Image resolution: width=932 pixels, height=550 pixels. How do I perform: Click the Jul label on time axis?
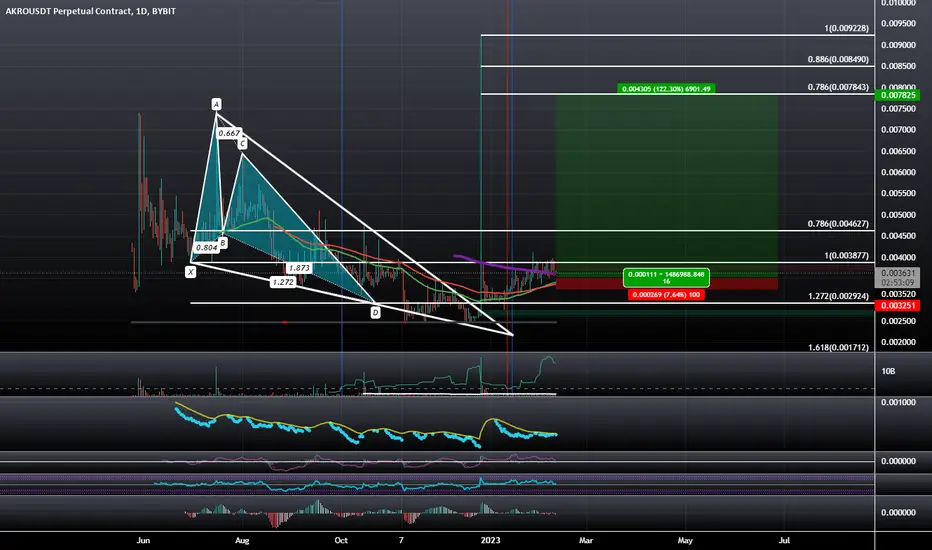785,540
